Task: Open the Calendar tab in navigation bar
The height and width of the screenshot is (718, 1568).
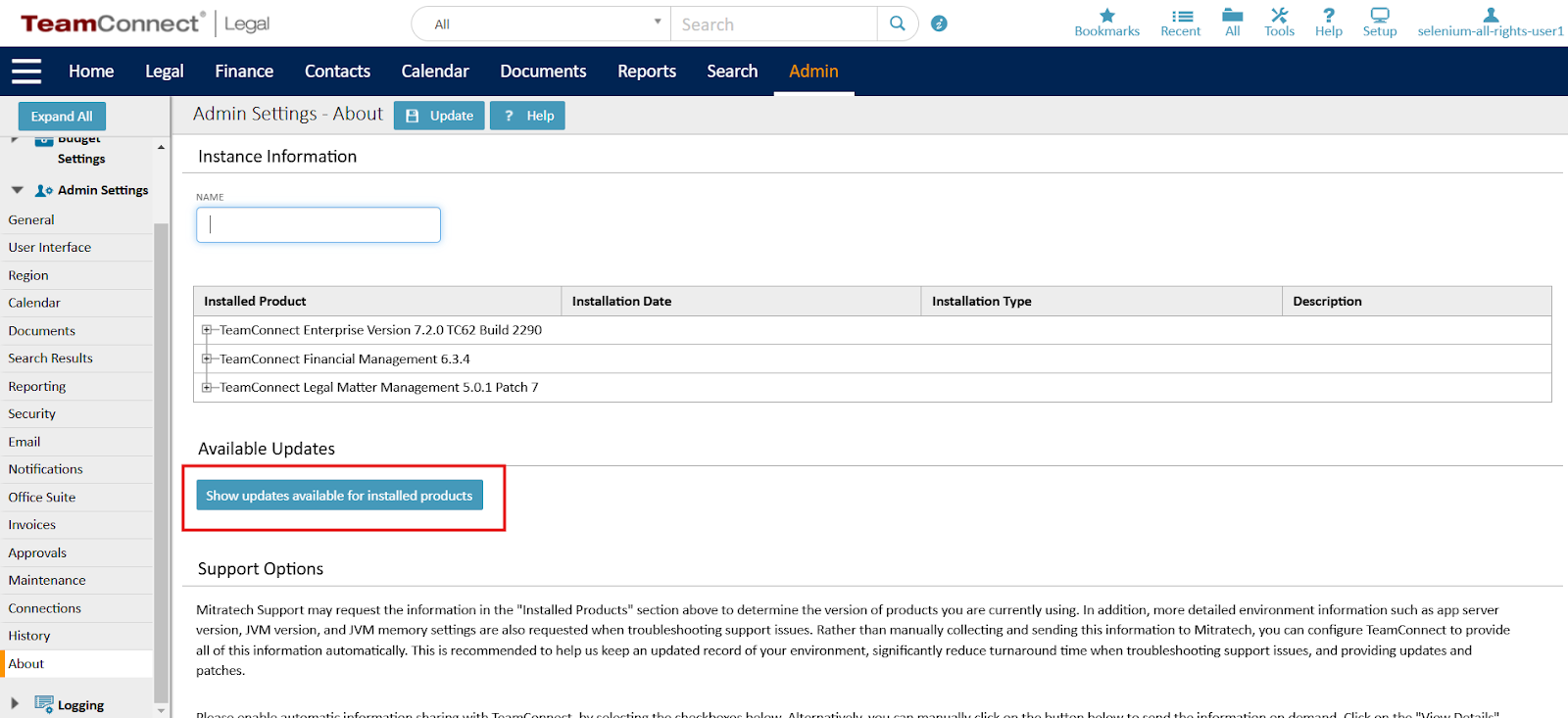Action: point(435,72)
